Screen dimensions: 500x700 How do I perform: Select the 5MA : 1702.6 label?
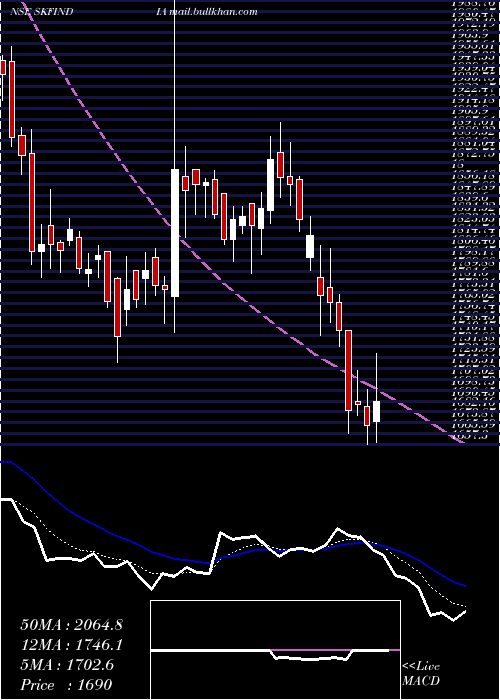pyautogui.click(x=67, y=665)
